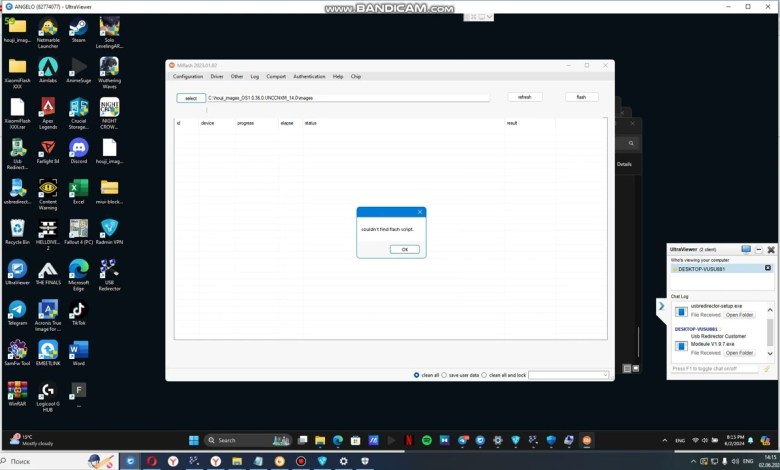Click the chat message input field
This screenshot has height=470, width=780.
tap(715, 369)
